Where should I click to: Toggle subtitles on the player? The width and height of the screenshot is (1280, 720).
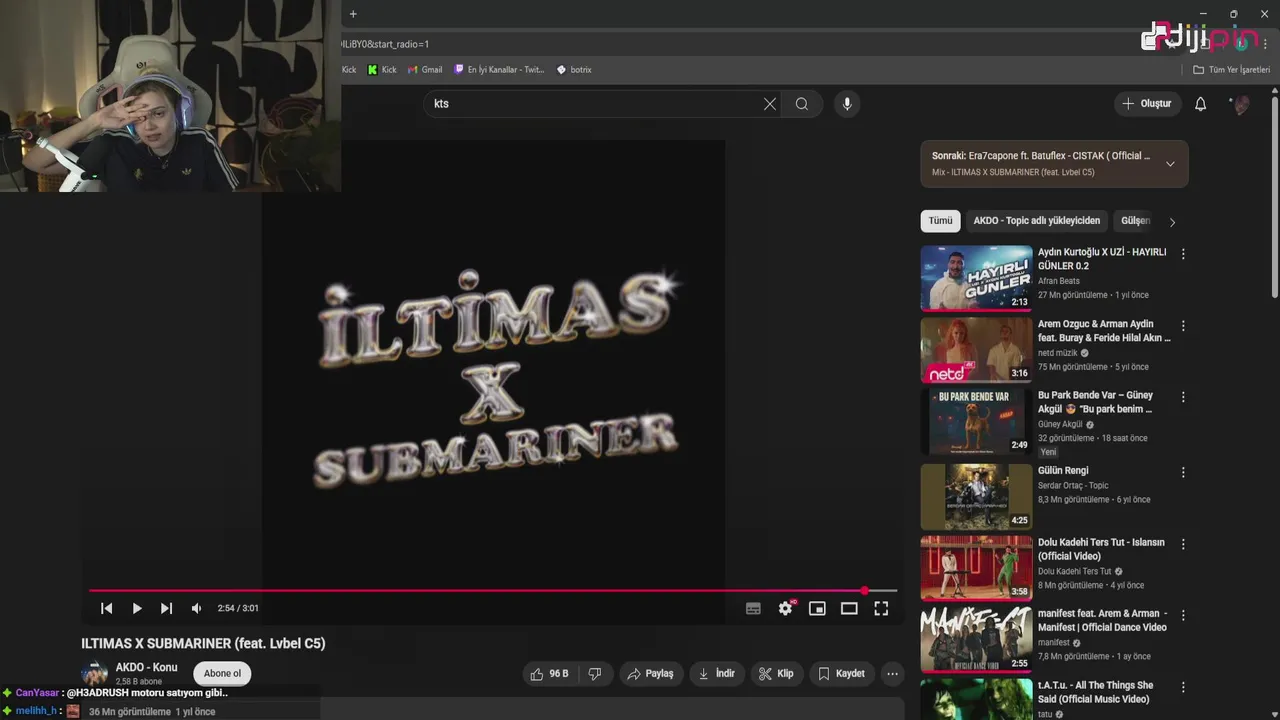click(x=753, y=608)
